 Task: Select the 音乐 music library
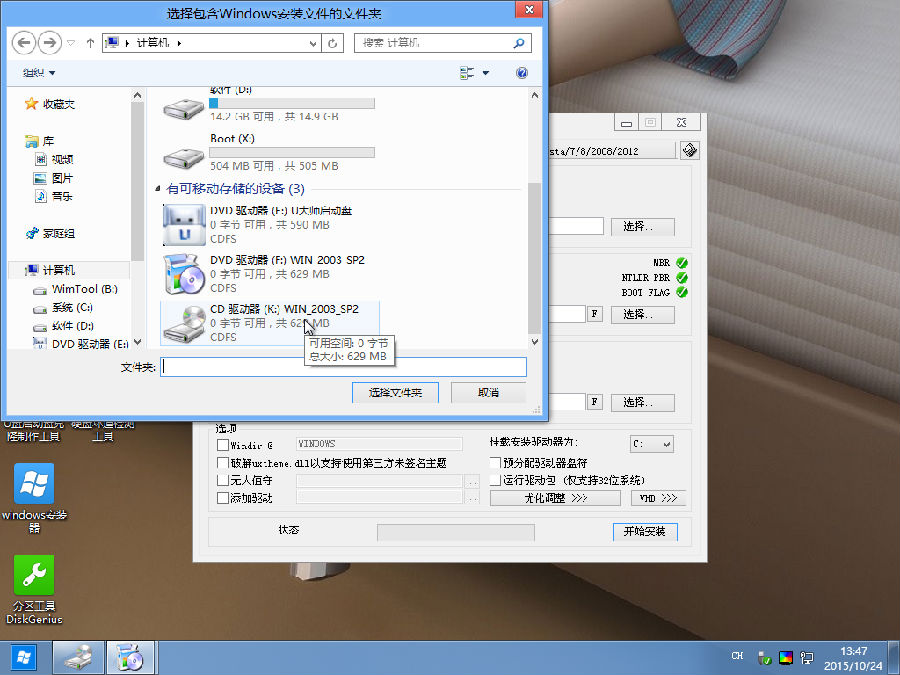53,196
